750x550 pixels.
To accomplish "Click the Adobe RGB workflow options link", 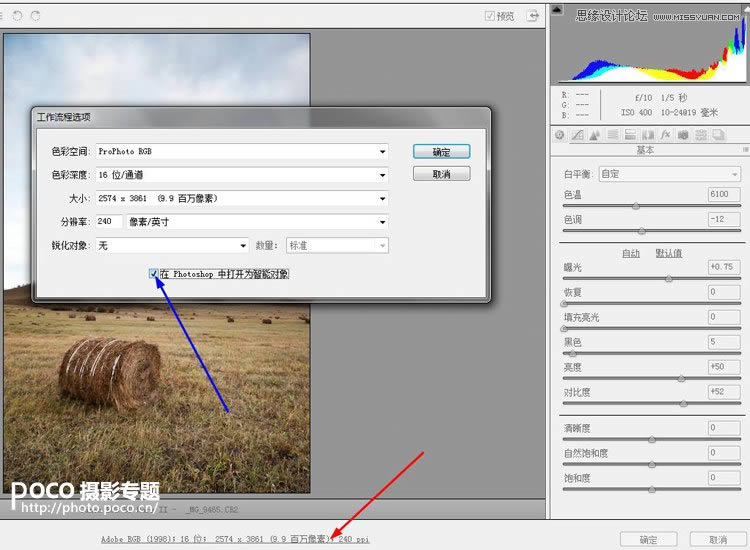I will click(x=234, y=539).
